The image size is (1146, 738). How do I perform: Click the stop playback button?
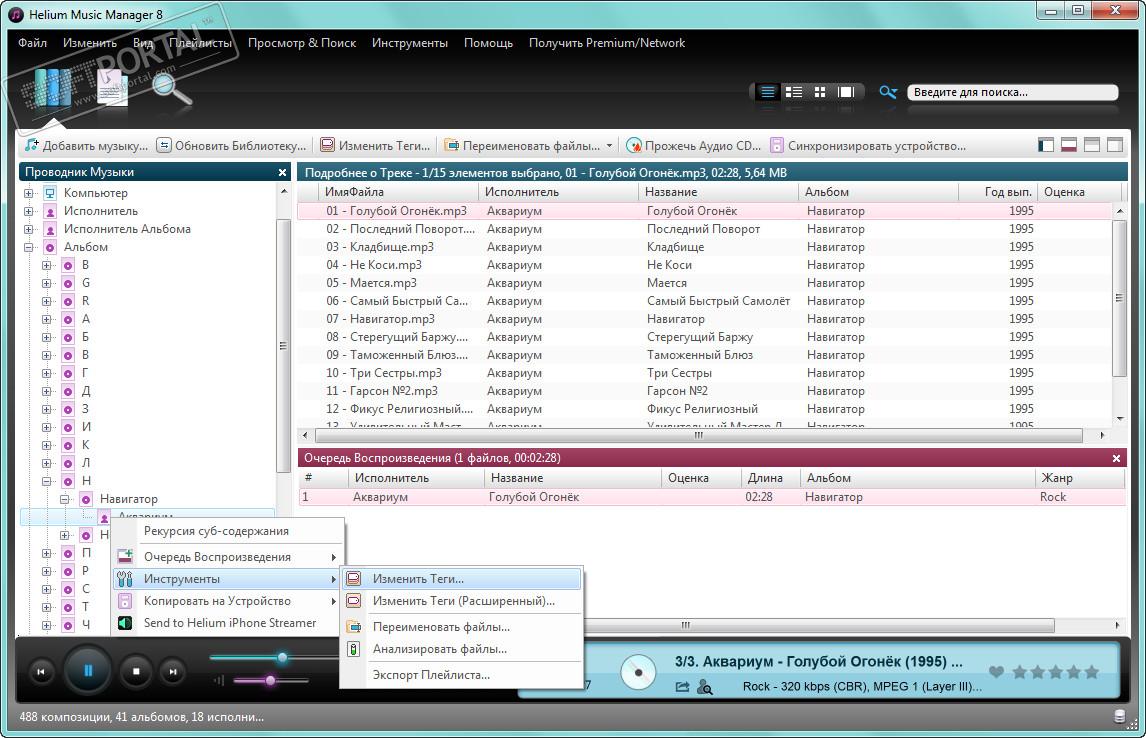pyautogui.click(x=136, y=671)
